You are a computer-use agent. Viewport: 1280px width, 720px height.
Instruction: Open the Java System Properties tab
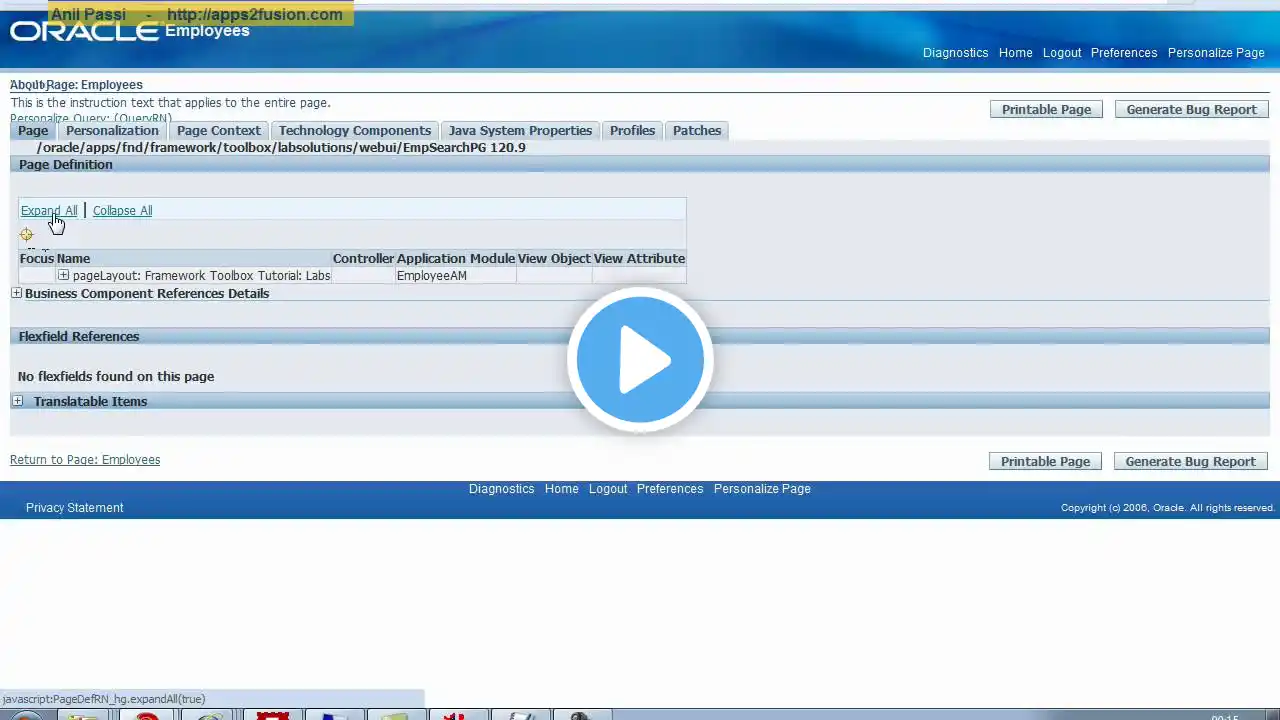[x=520, y=131]
